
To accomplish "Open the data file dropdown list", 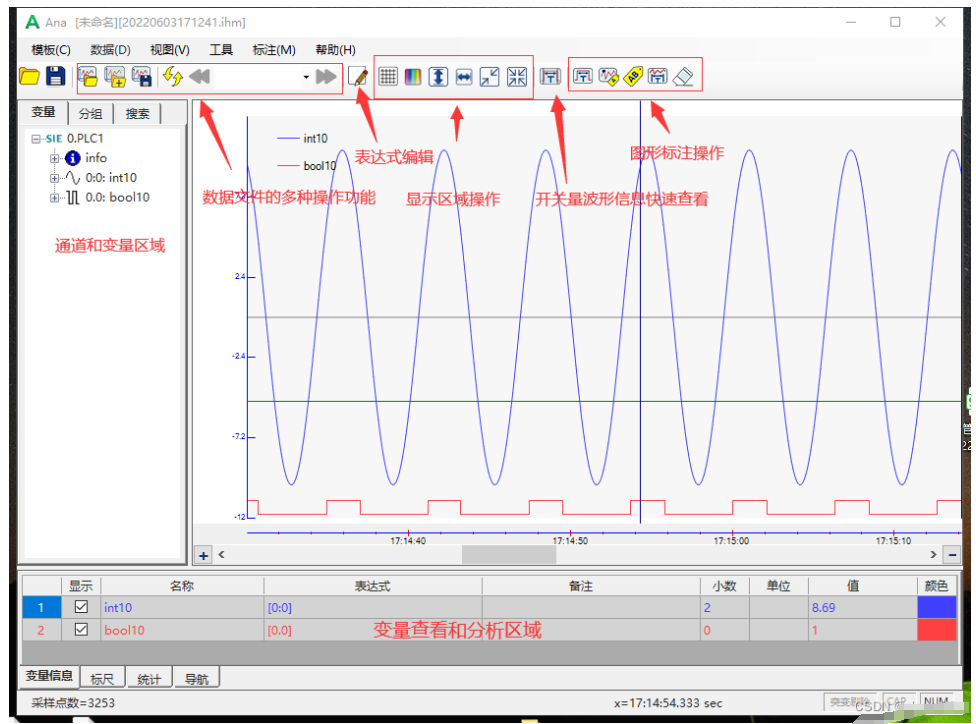I will pyautogui.click(x=306, y=77).
